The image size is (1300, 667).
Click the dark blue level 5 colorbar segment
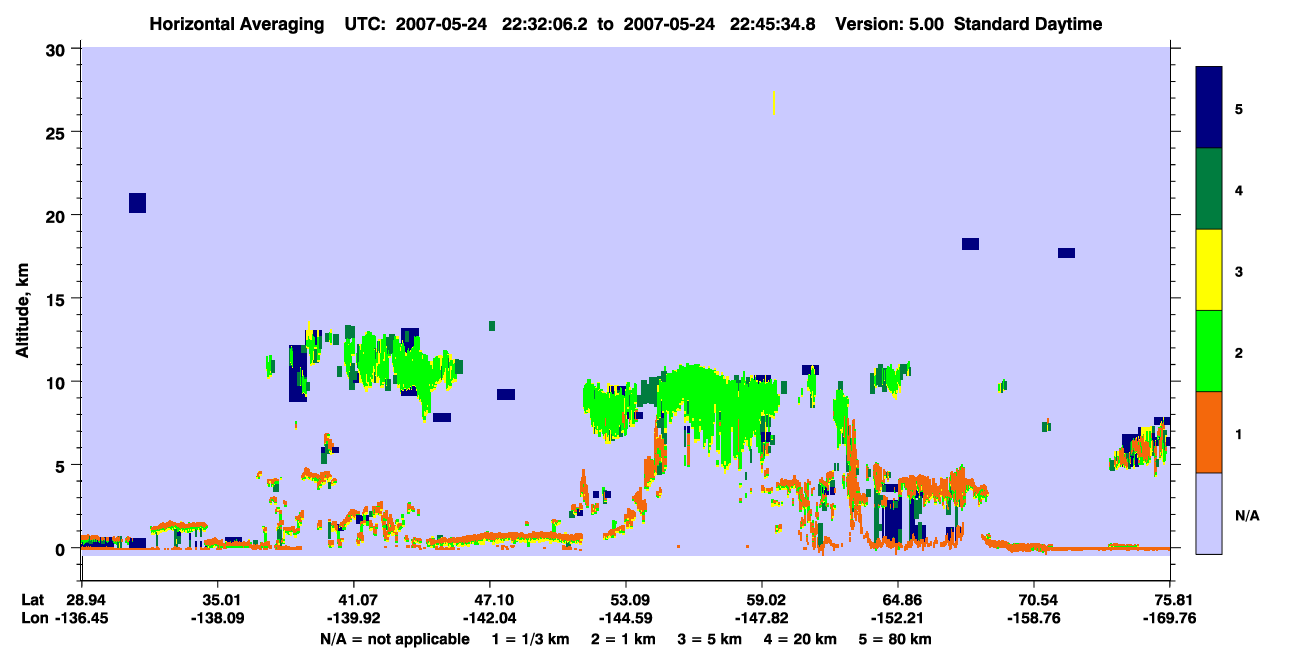click(1209, 108)
